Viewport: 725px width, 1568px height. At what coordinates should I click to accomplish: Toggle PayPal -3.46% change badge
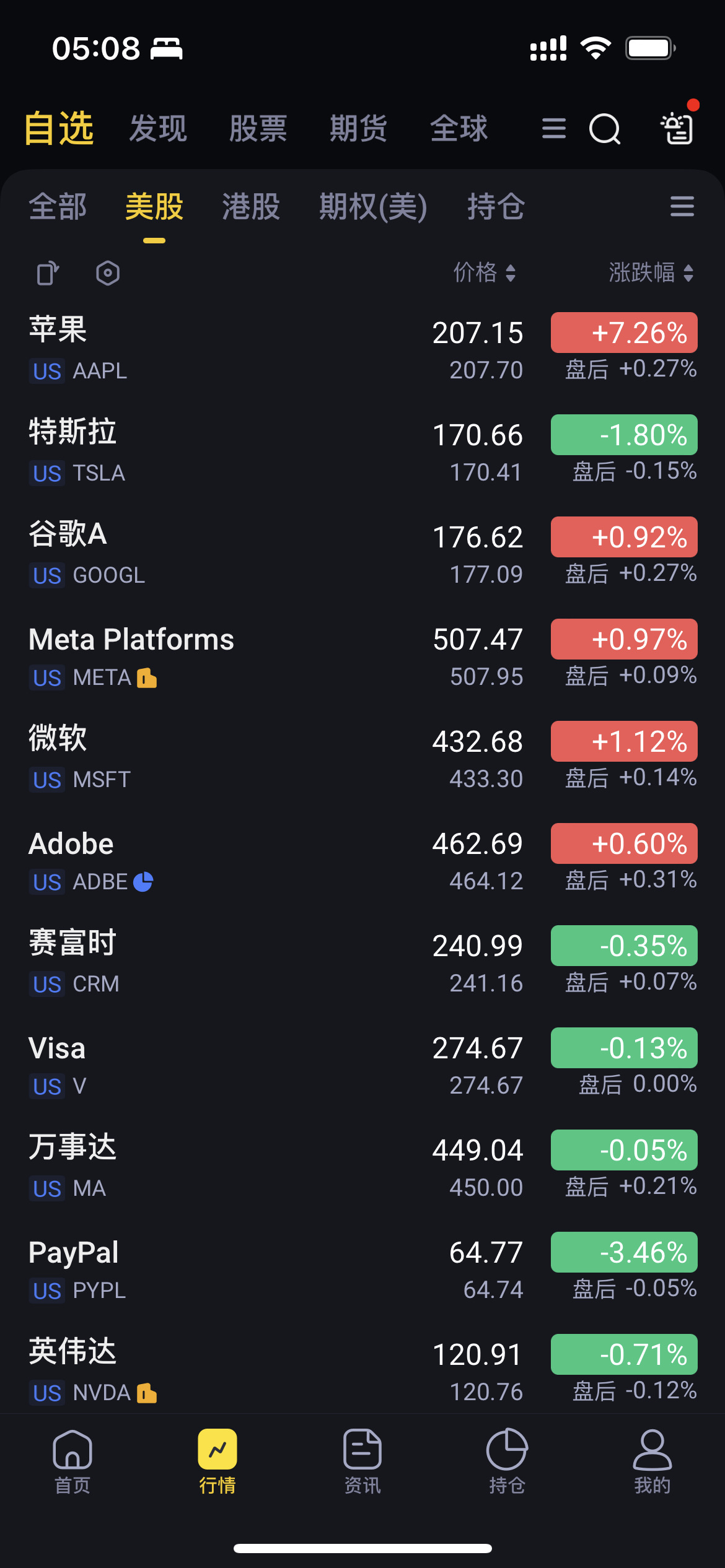(624, 1252)
